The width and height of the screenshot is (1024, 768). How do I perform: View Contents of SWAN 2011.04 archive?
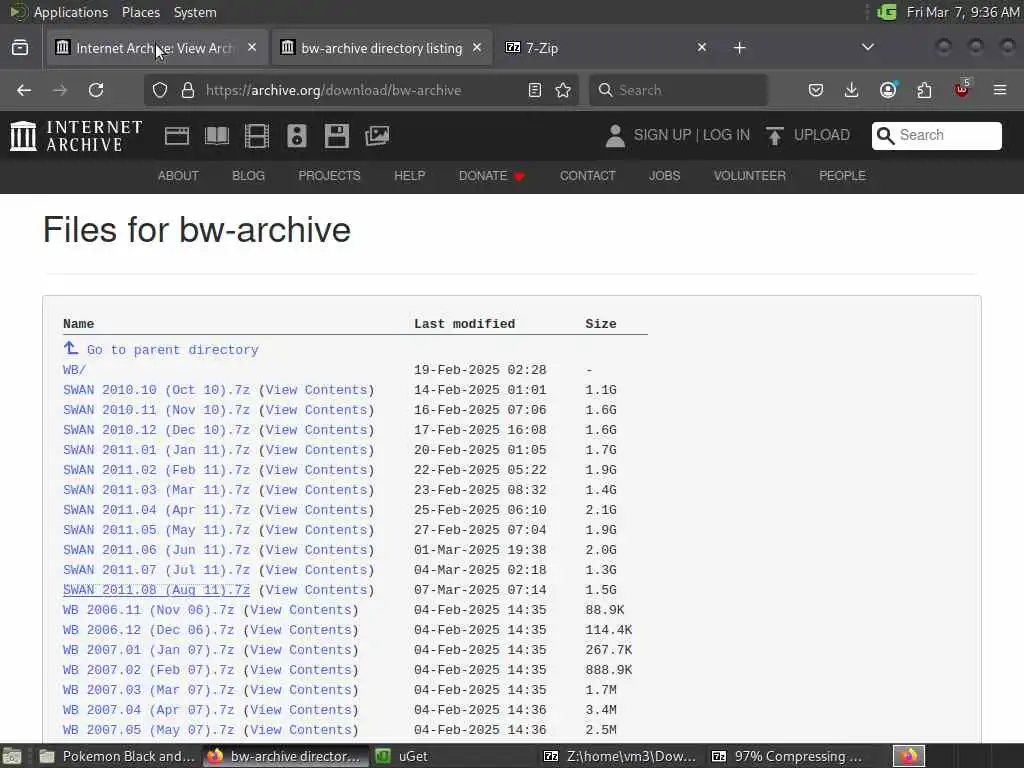tap(317, 510)
